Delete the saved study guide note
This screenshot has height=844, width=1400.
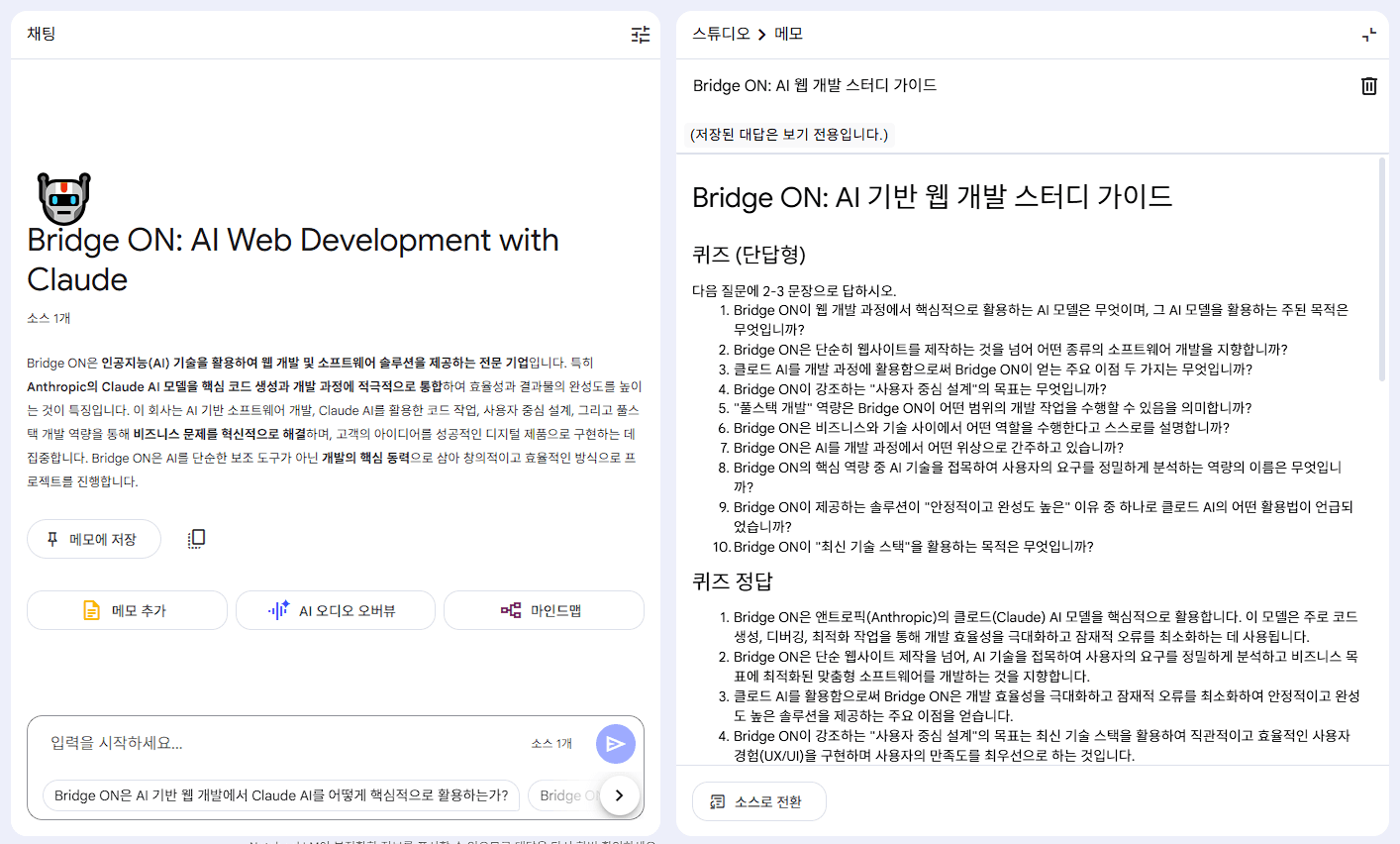tap(1369, 86)
